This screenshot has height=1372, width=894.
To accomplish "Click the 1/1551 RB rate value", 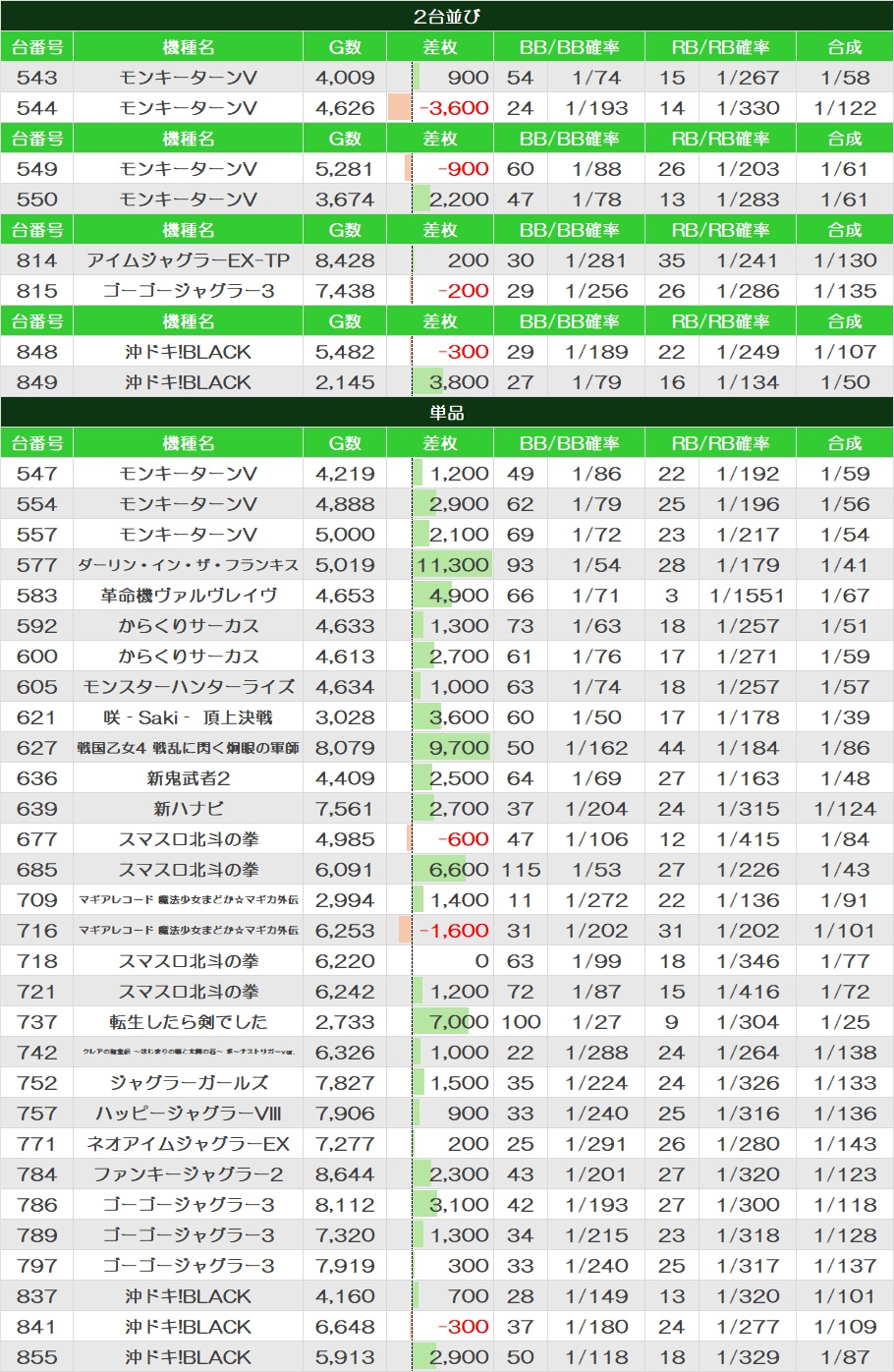I will (747, 596).
